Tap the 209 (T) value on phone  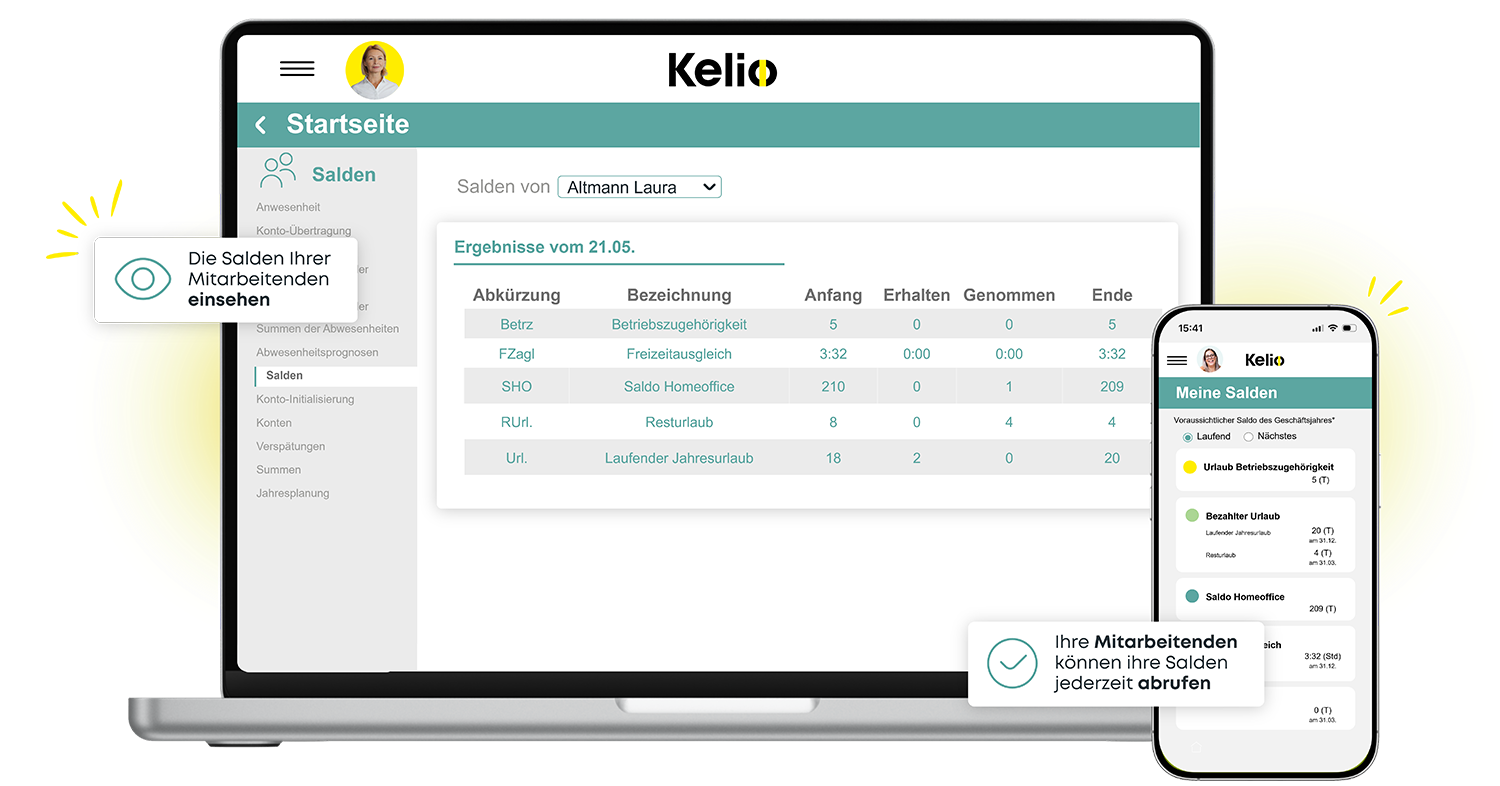click(x=1322, y=608)
